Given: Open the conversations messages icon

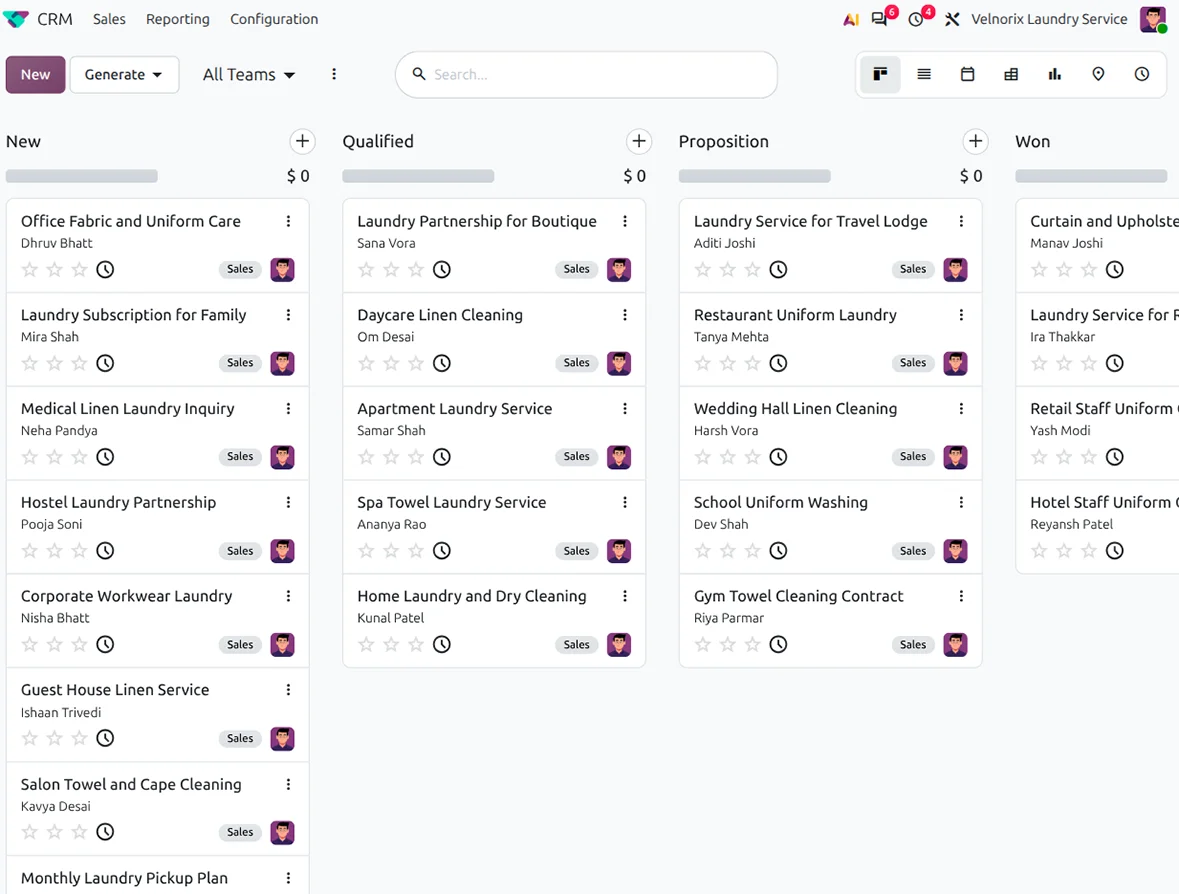Looking at the screenshot, I should (x=879, y=20).
